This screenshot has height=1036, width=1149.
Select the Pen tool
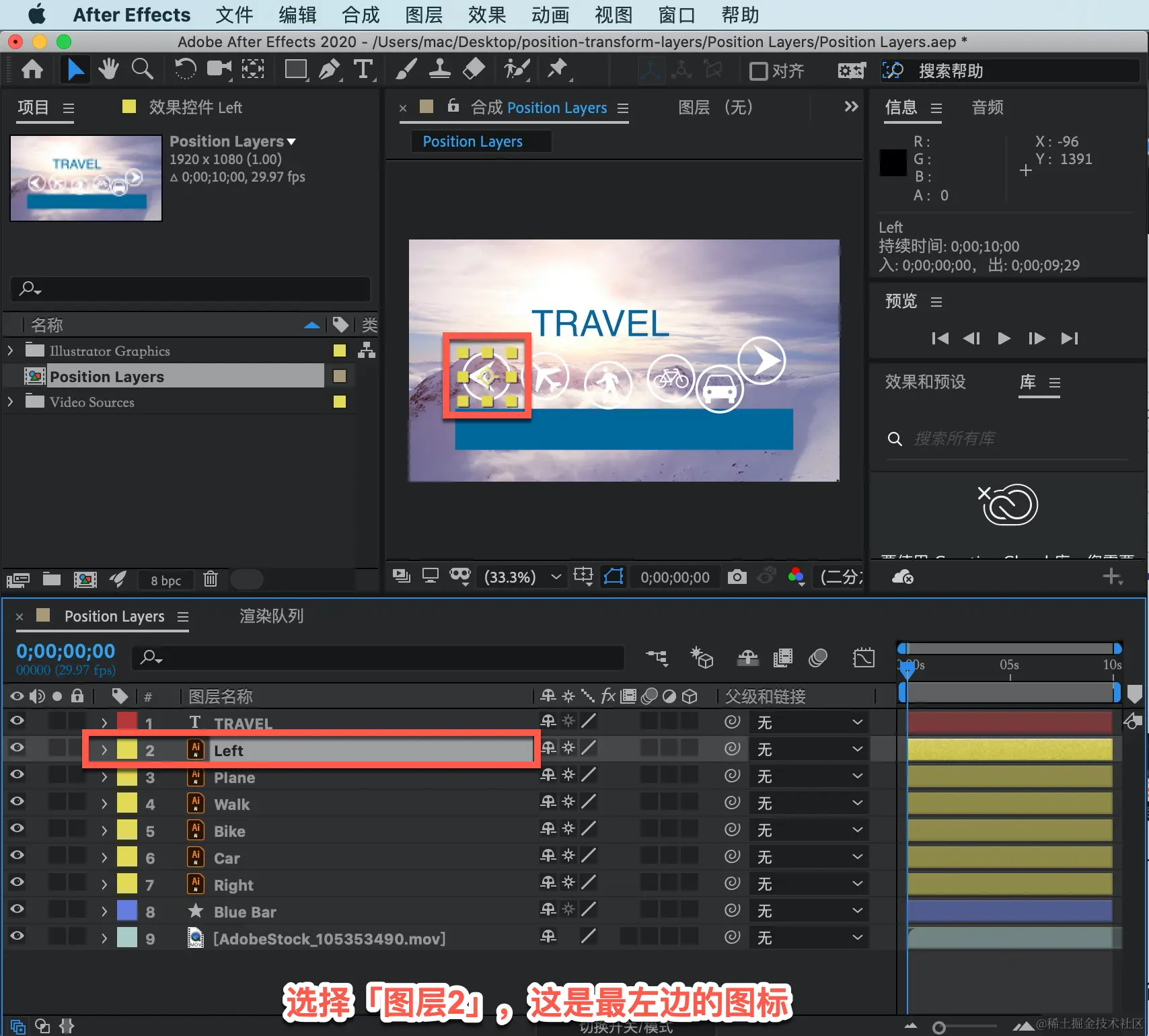point(330,69)
